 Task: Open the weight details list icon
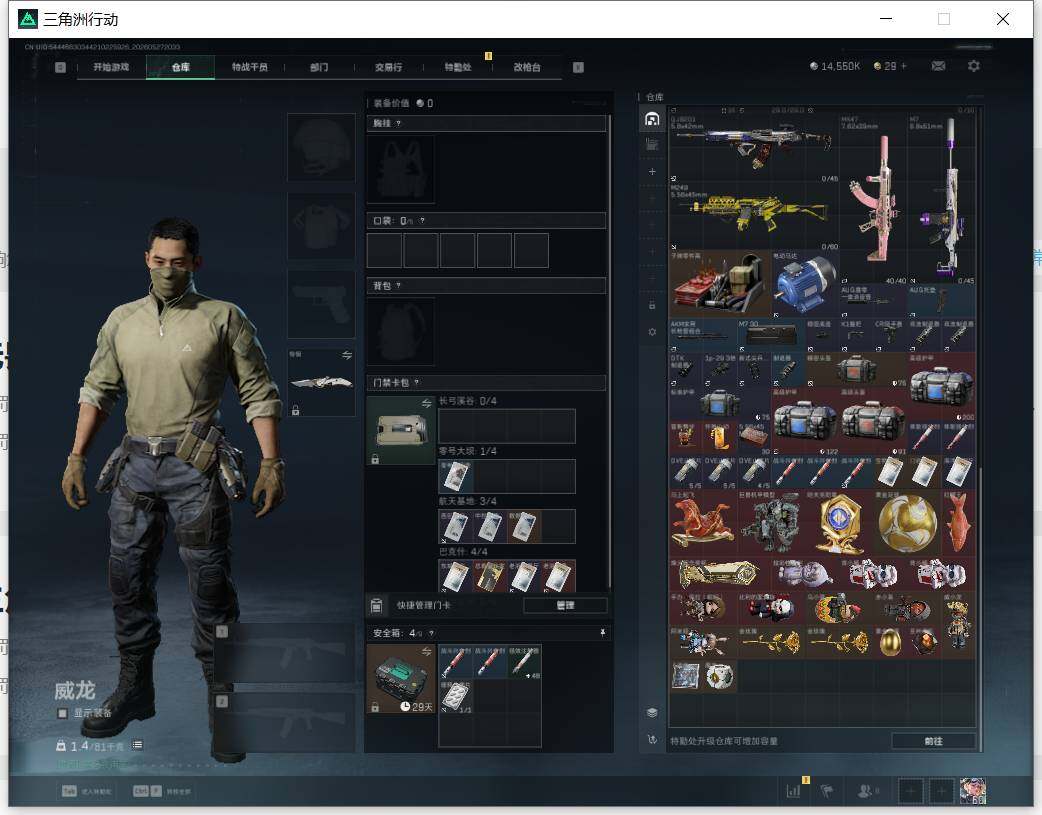[137, 745]
